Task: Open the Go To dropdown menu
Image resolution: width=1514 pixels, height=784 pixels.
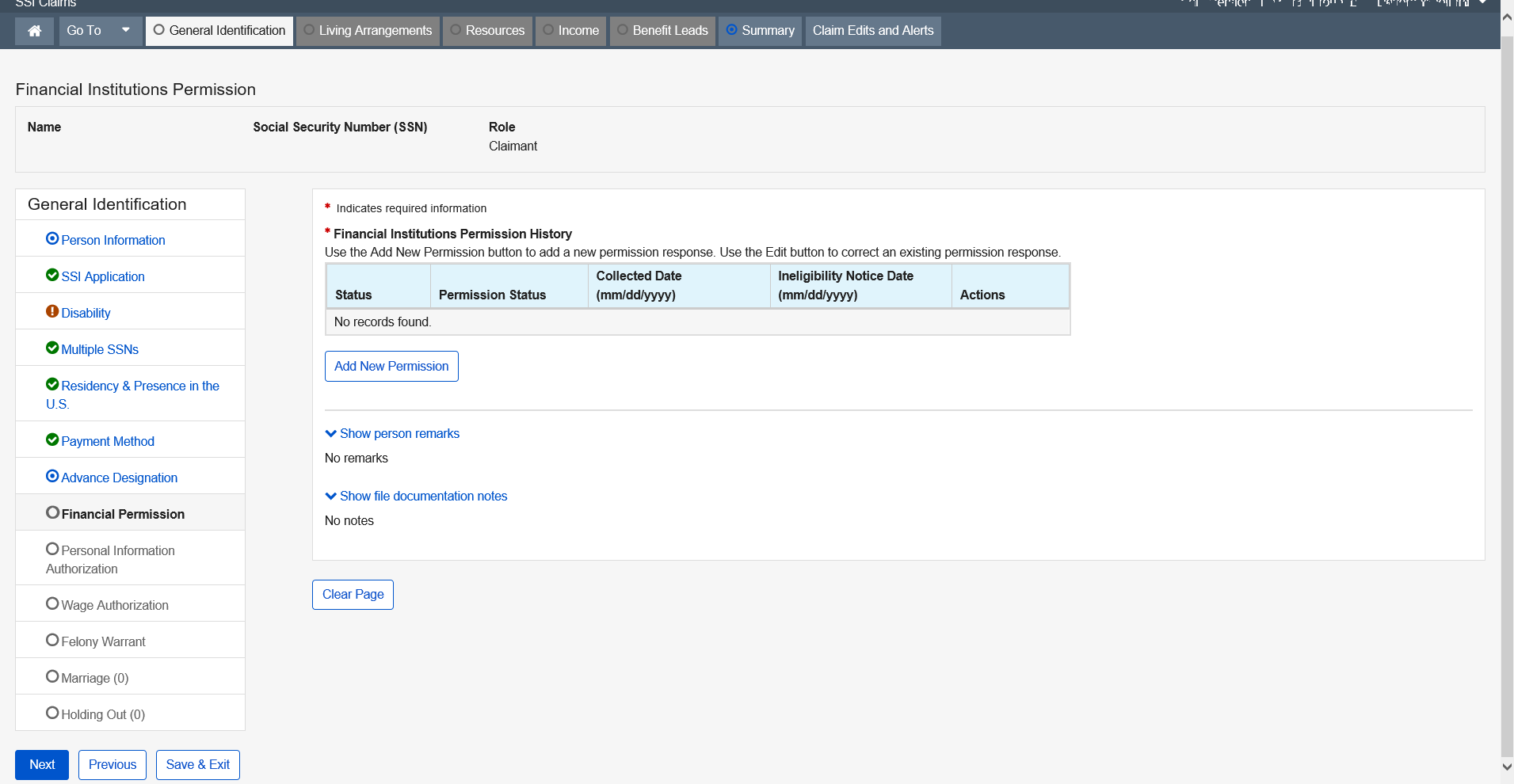Action: 100,31
